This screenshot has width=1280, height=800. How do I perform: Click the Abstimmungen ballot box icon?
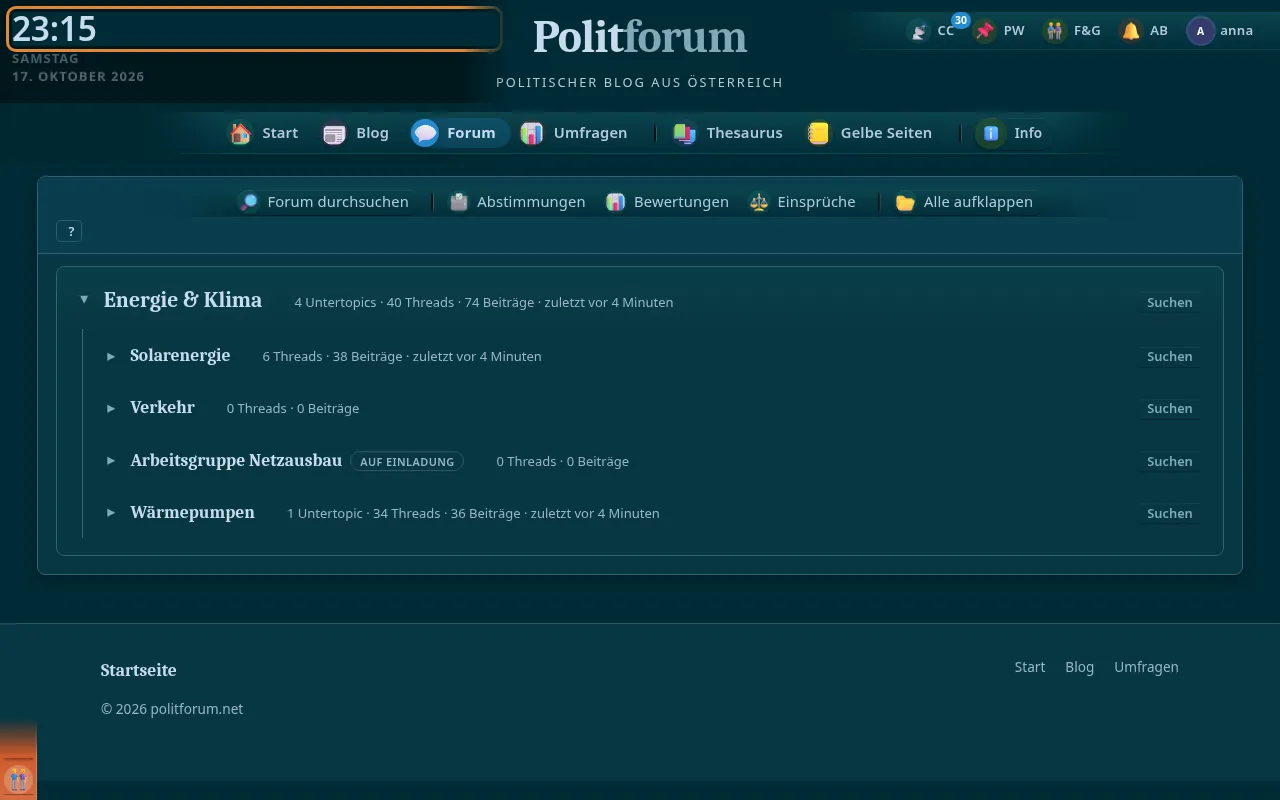459,202
